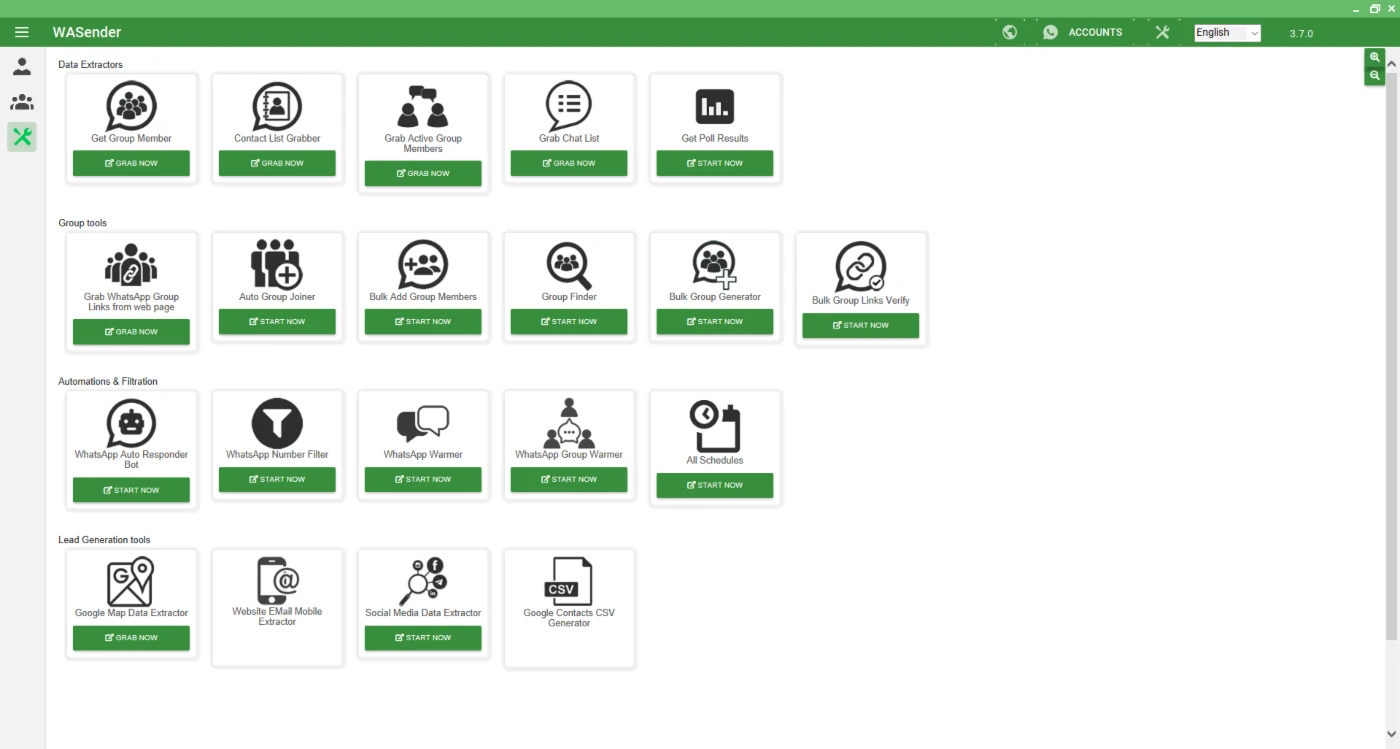The height and width of the screenshot is (749, 1400).
Task: Start now under WhatsApp Warmer
Action: (x=423, y=479)
